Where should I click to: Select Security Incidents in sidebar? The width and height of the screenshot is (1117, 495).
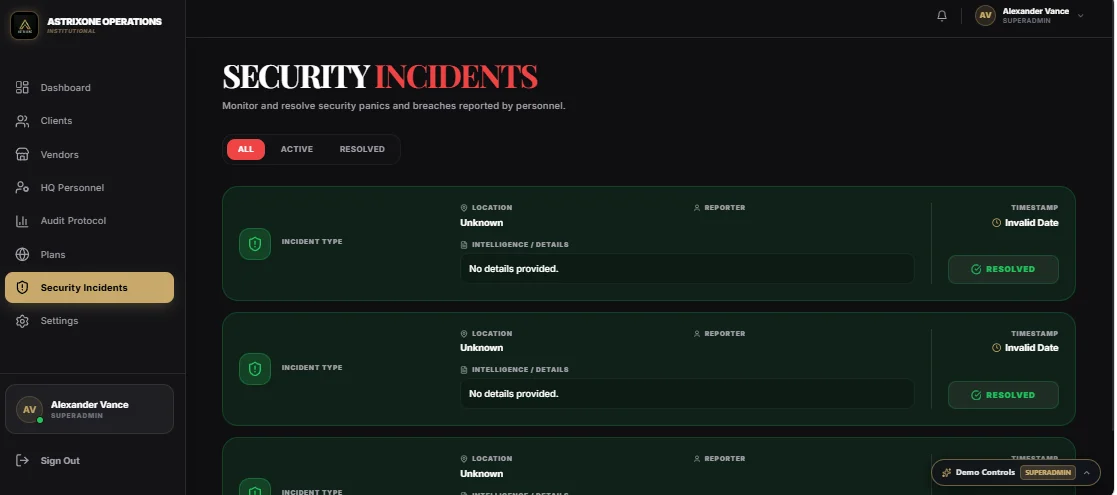pyautogui.click(x=89, y=288)
